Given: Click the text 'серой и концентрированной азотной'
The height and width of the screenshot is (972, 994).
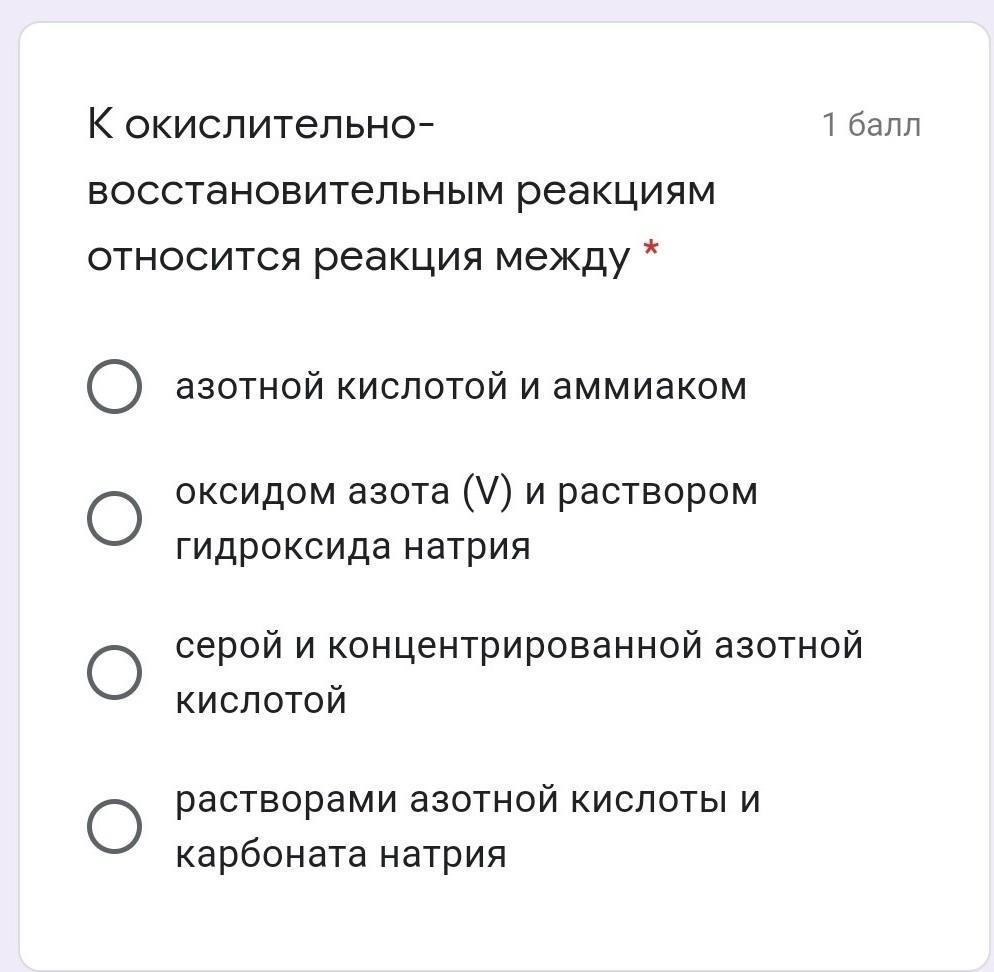Looking at the screenshot, I should click(x=518, y=645).
